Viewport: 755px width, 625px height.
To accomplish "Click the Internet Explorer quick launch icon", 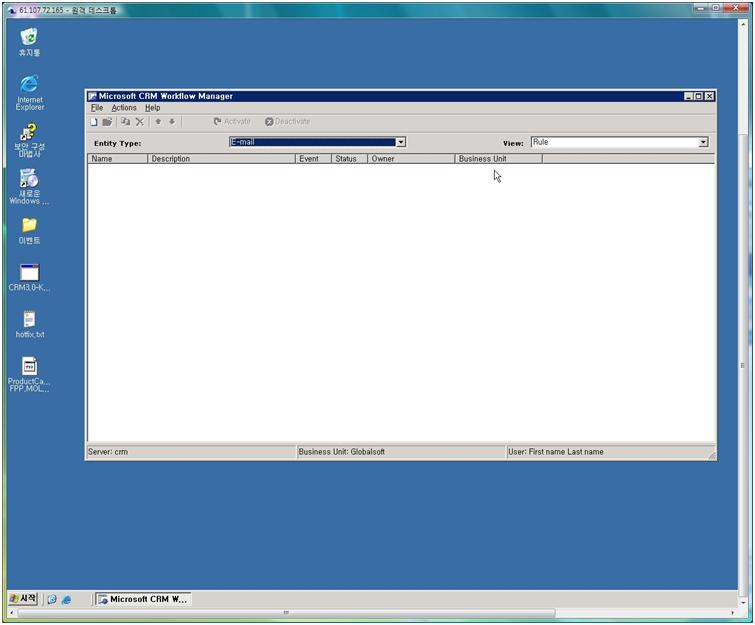I will coord(66,599).
